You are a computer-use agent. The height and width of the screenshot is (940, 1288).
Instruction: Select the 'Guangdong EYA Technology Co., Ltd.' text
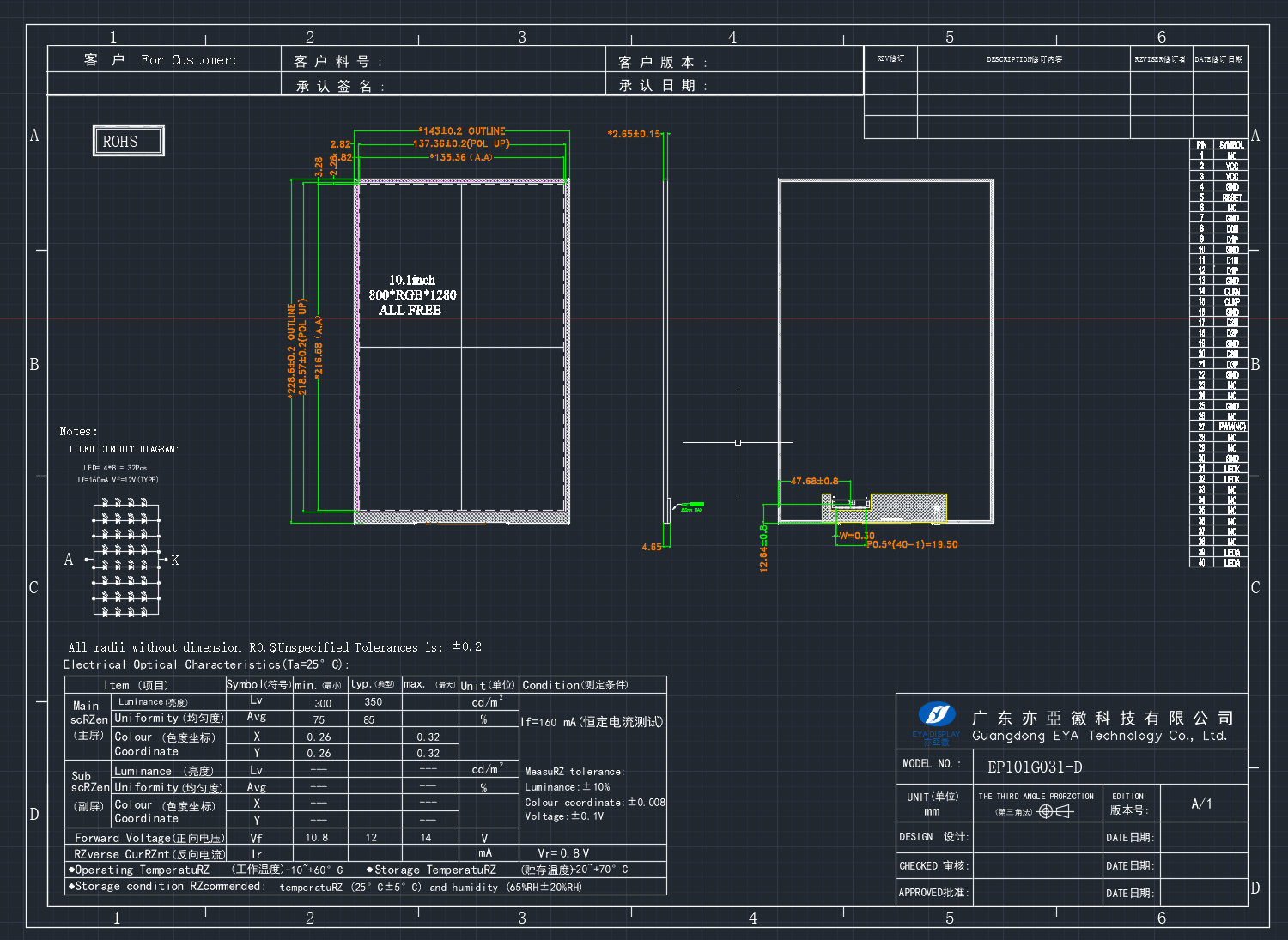(x=1100, y=736)
